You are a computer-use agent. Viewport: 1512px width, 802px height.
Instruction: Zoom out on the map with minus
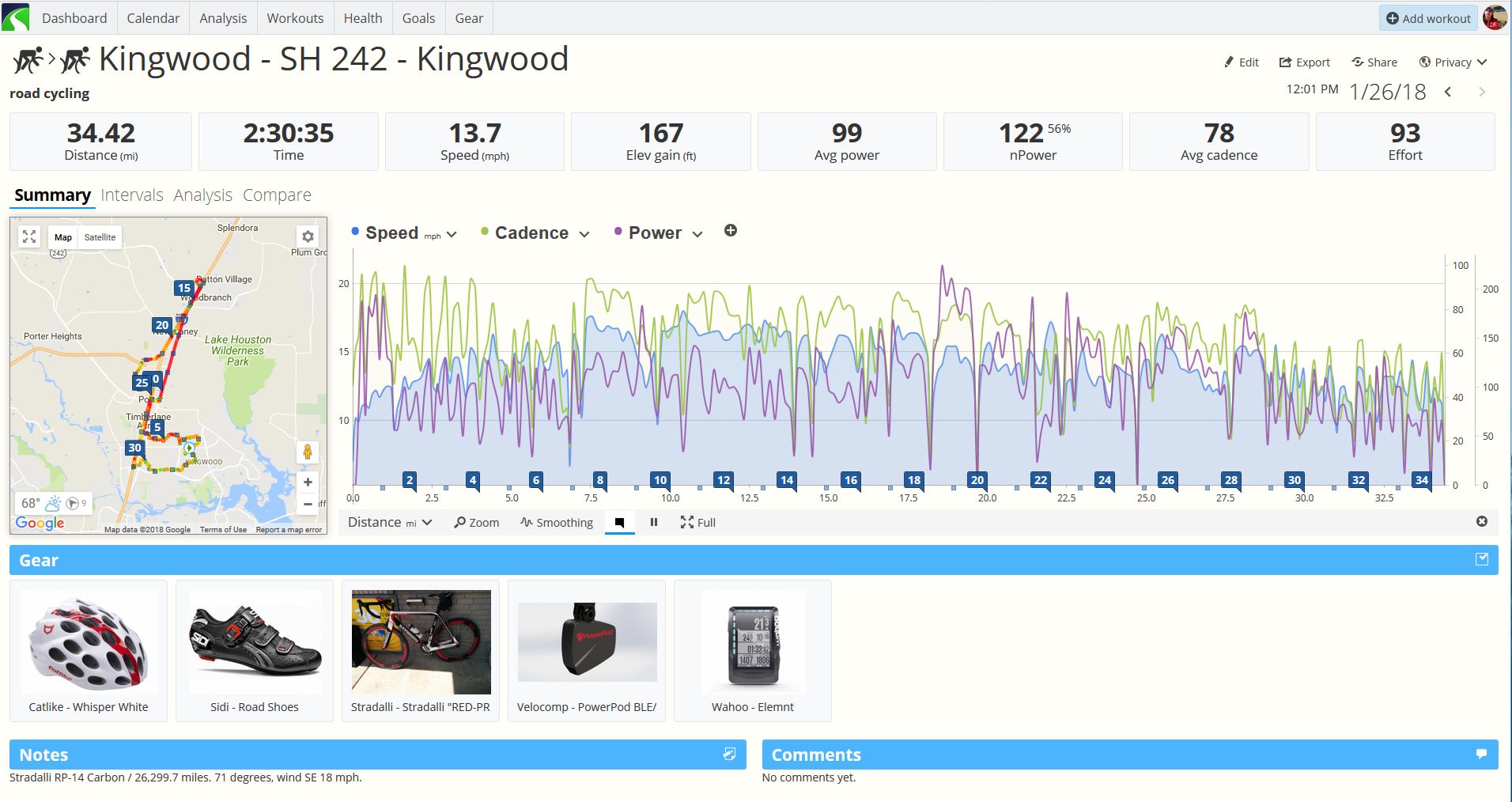[x=308, y=504]
